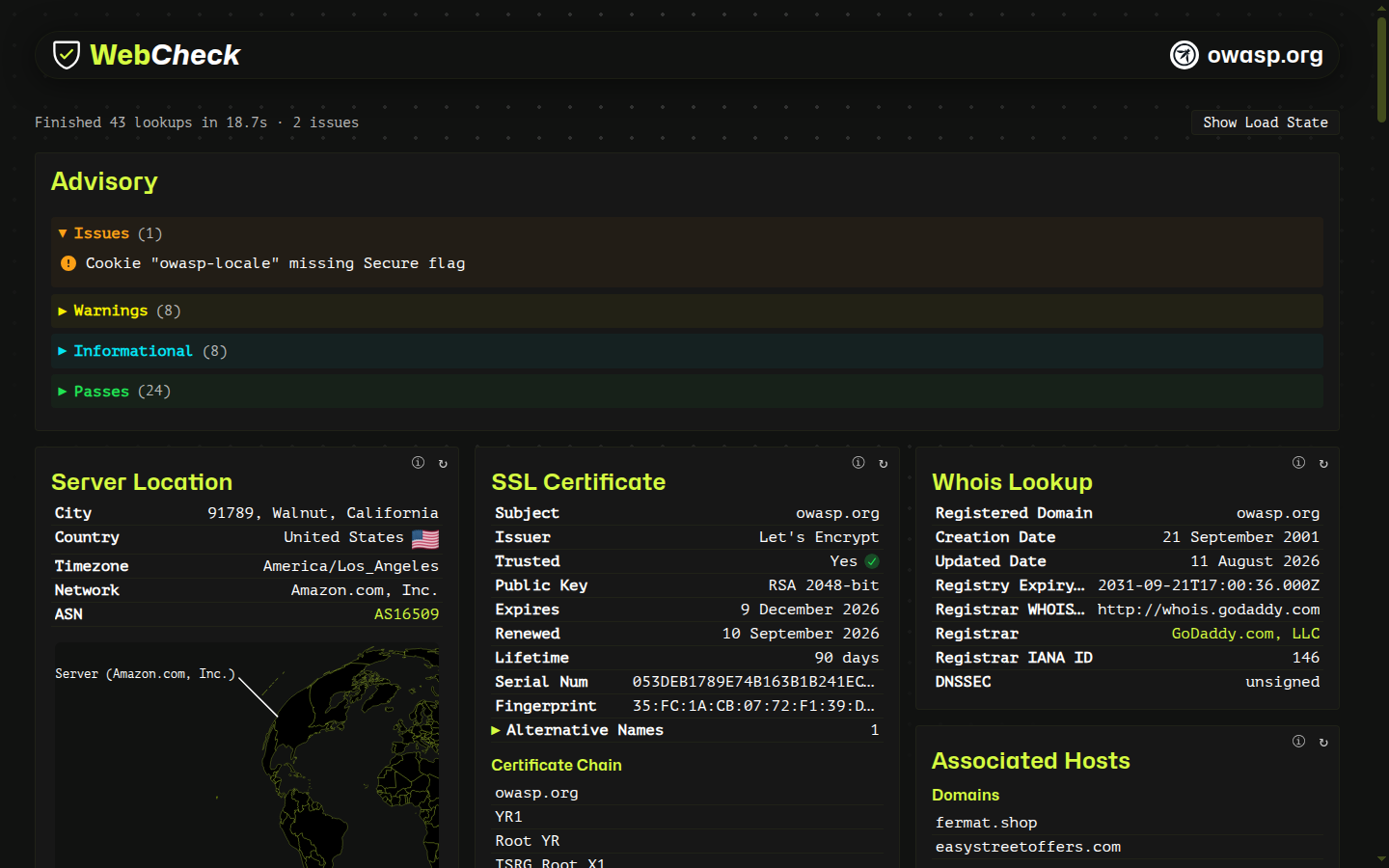Click the Timezone value America/Los_Angeles

click(351, 566)
